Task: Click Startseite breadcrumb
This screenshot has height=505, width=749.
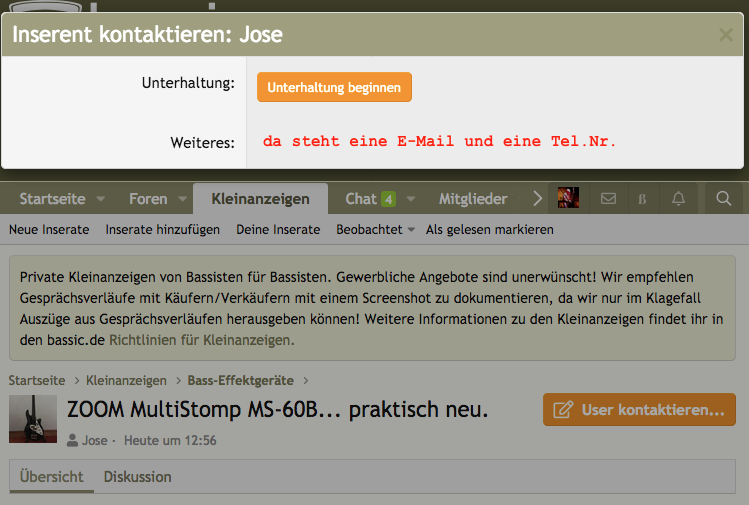Action: (37, 380)
